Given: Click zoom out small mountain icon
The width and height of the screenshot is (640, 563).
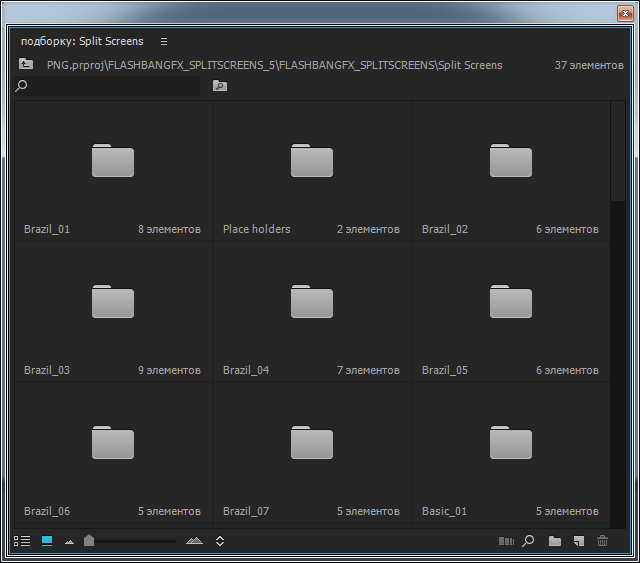Looking at the screenshot, I should [x=69, y=542].
